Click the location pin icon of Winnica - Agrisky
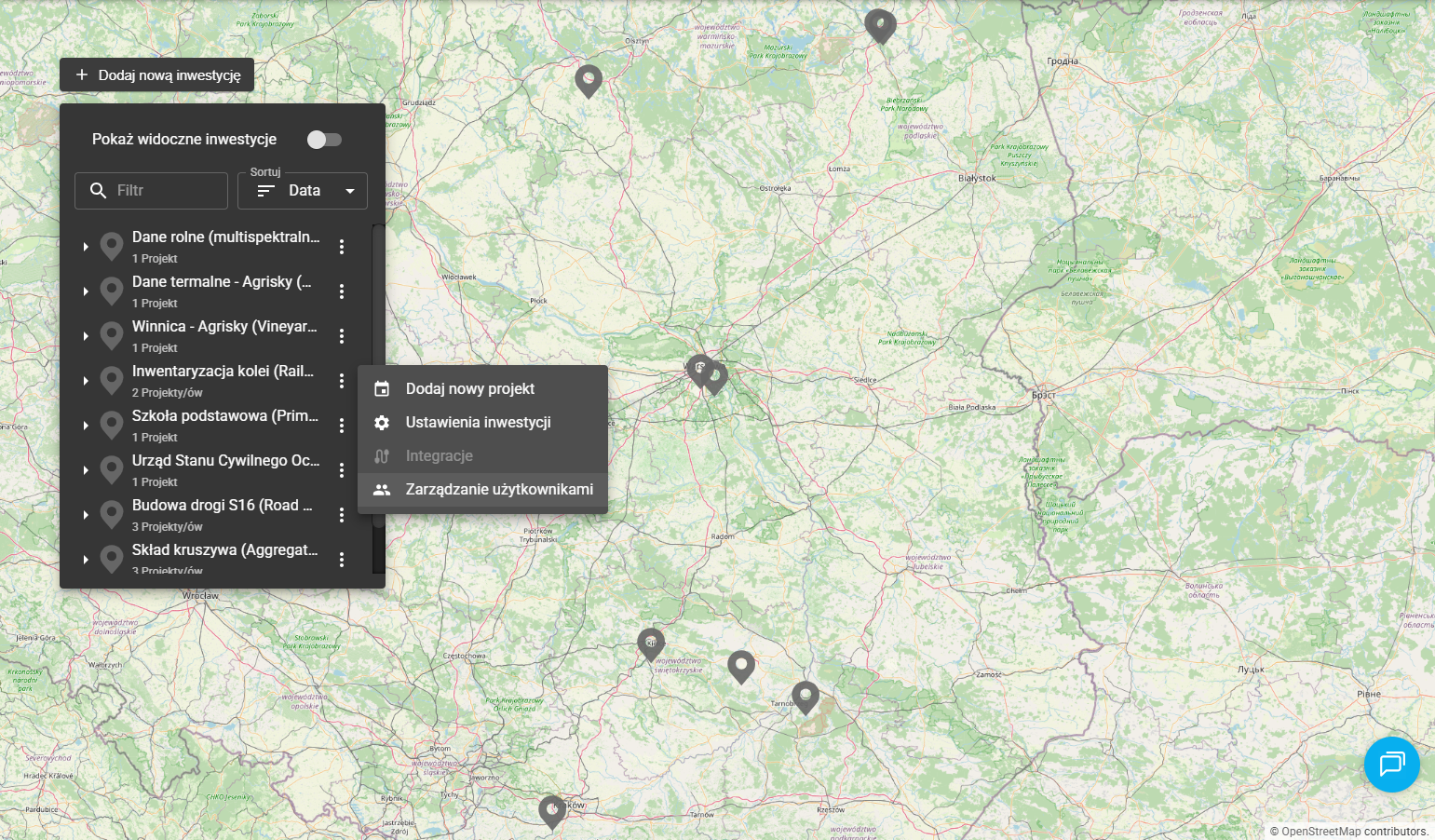Viewport: 1435px width, 840px height. pos(112,335)
